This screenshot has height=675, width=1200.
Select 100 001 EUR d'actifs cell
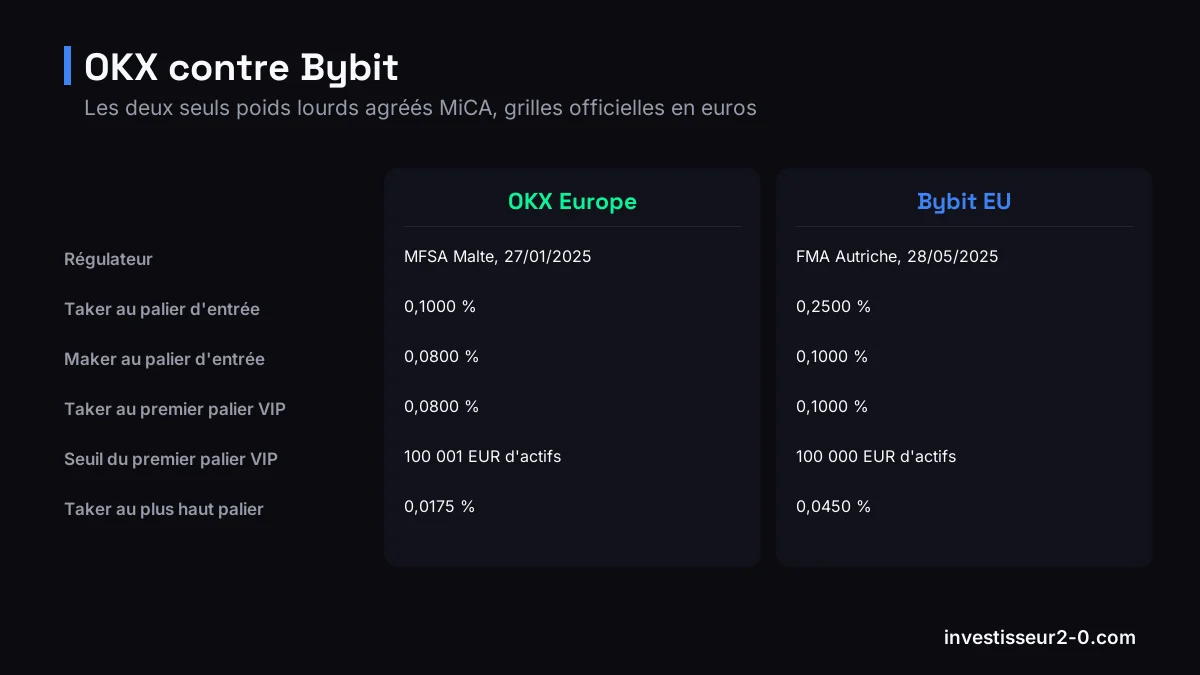coord(483,457)
